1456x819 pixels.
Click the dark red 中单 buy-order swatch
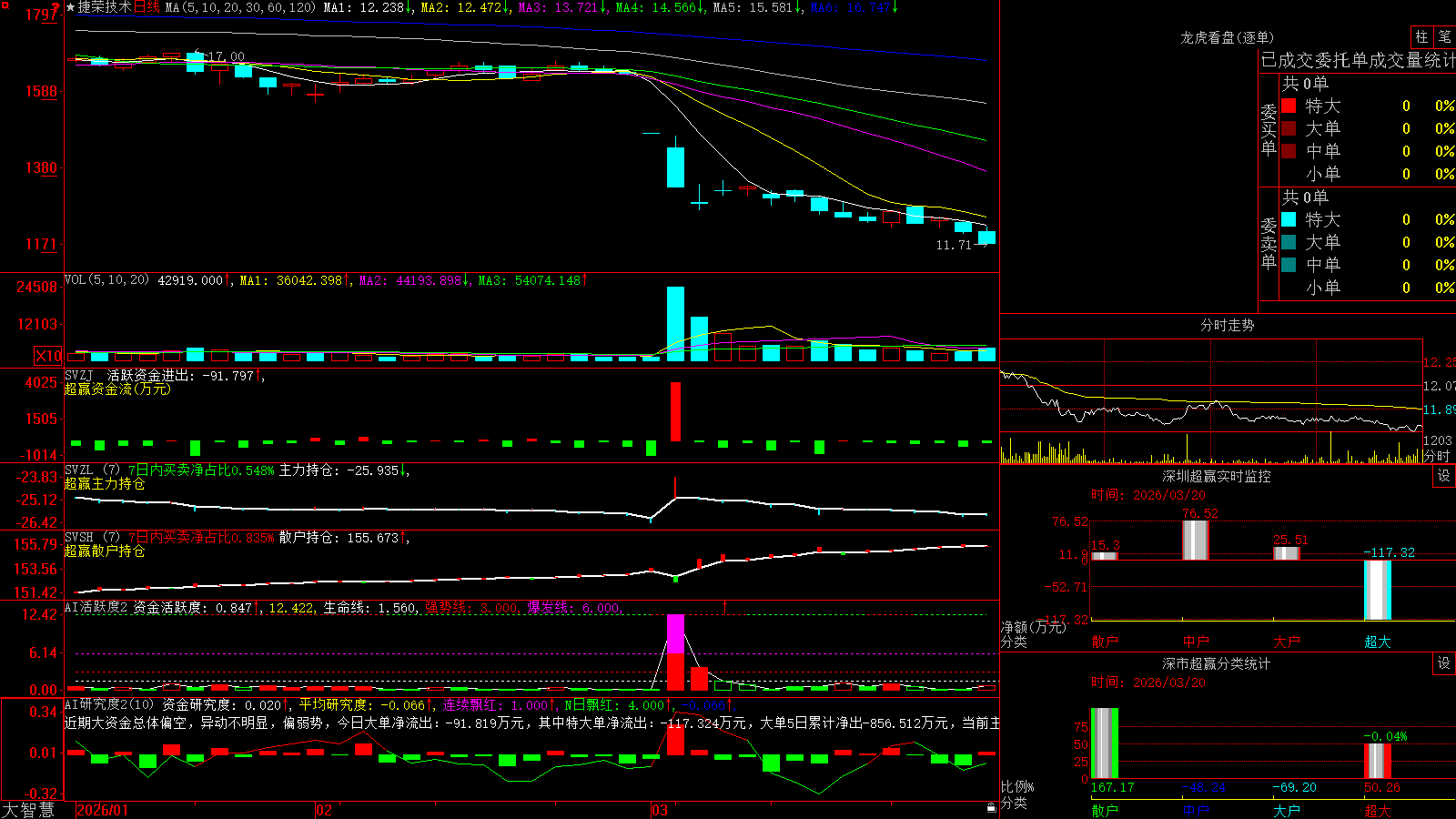(1289, 151)
